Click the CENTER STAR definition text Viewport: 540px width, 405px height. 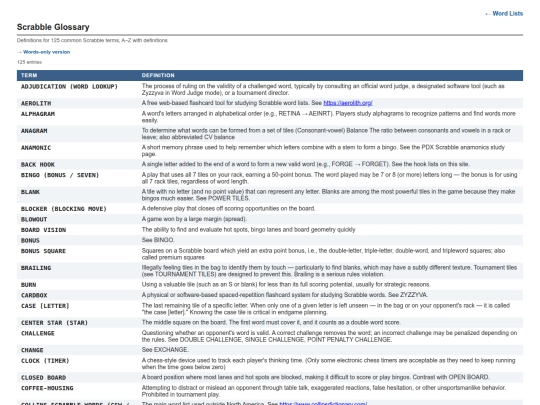tap(271, 322)
